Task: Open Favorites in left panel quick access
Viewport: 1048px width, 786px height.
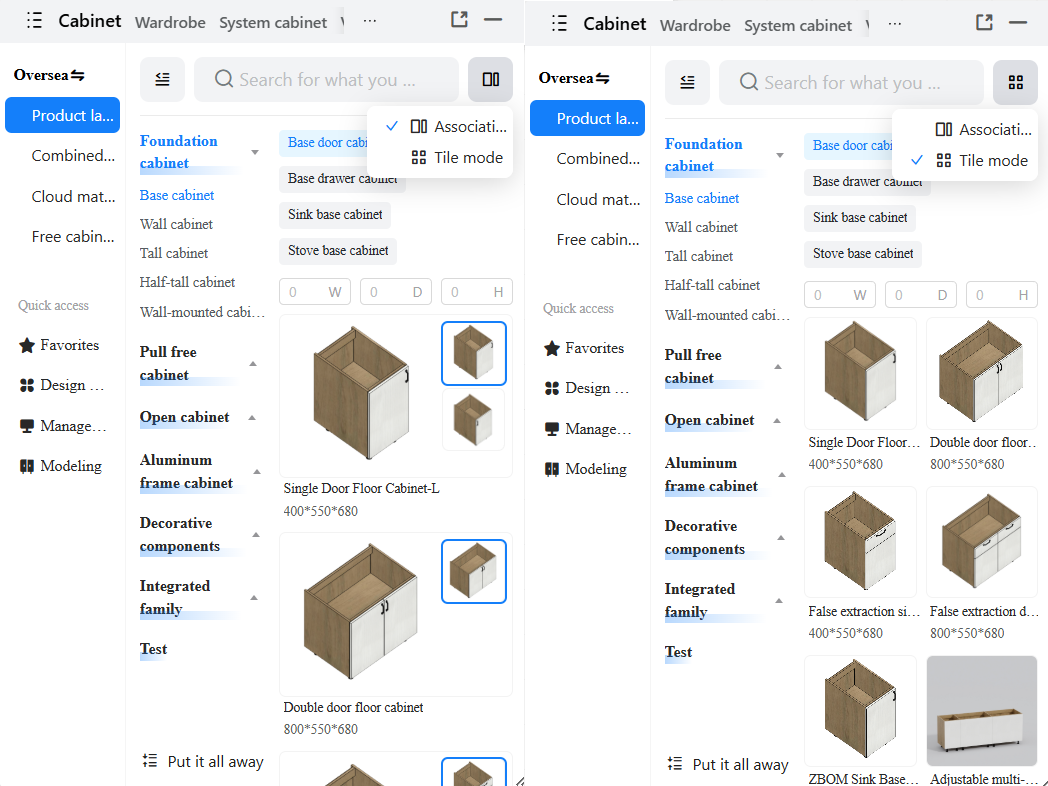Action: pos(59,346)
